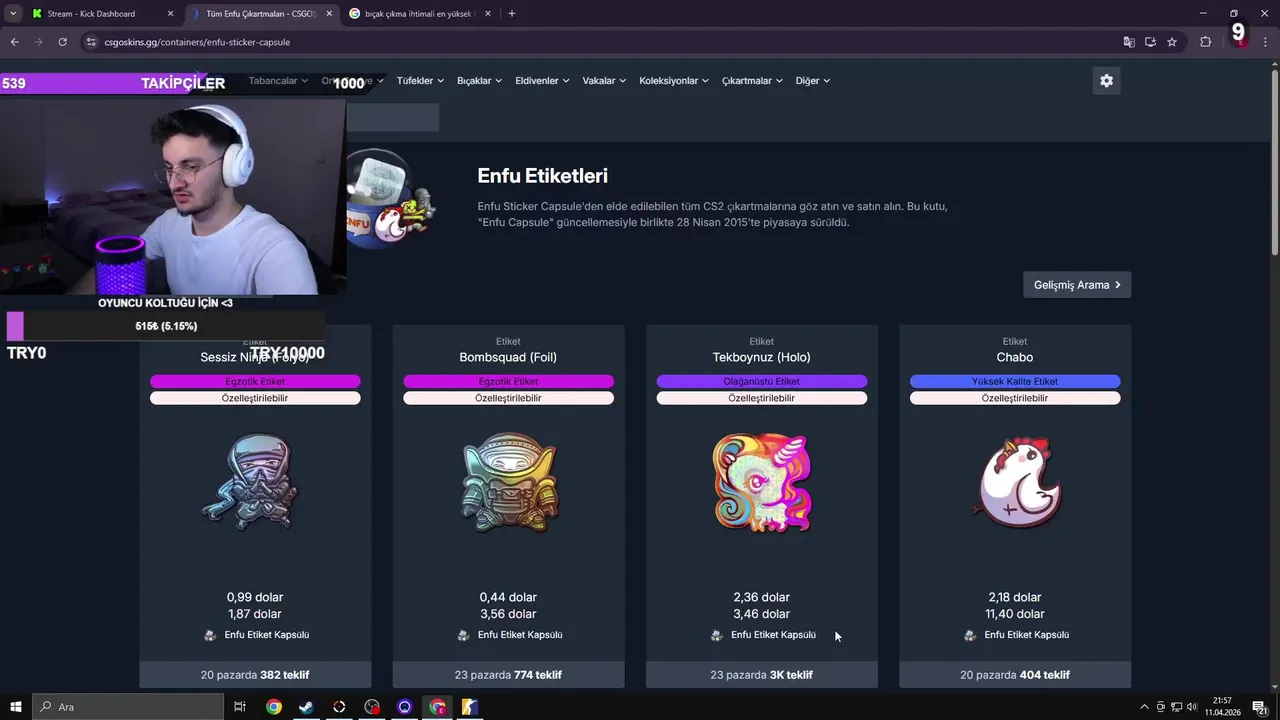Click the site information icon beside the URL
1280x720 pixels.
coord(92,42)
